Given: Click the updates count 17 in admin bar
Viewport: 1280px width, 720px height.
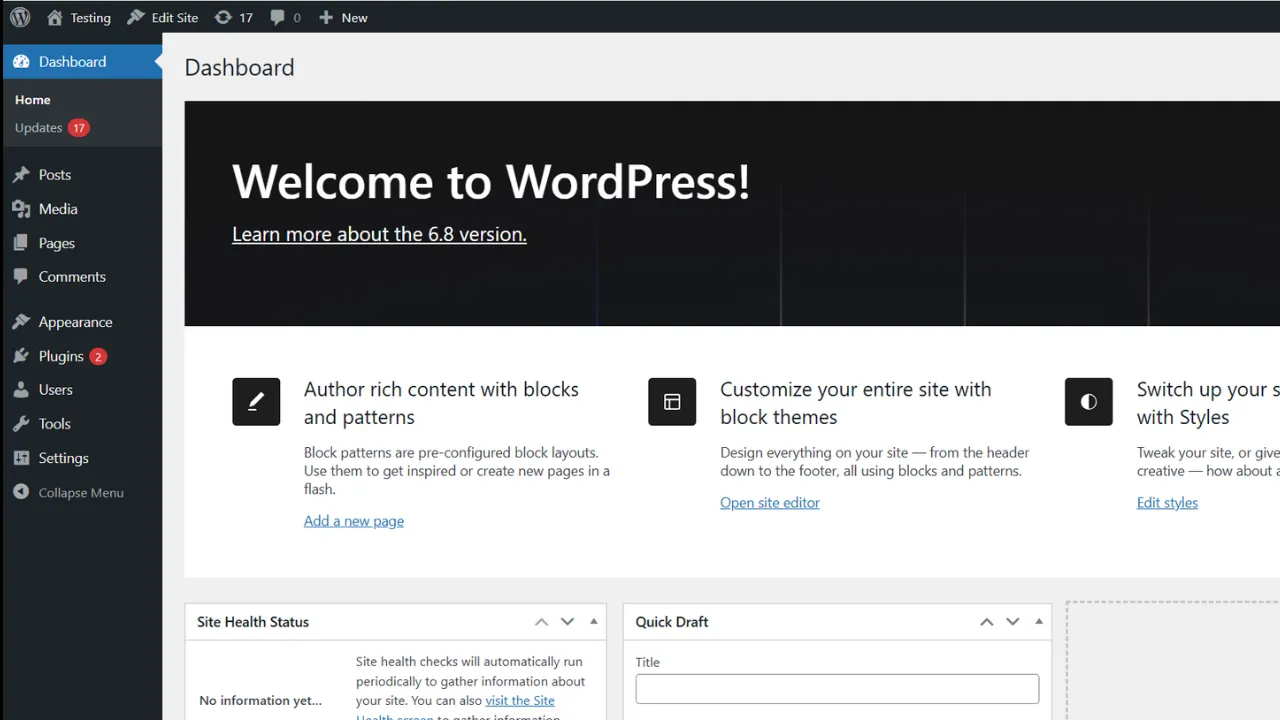Looking at the screenshot, I should 246,18.
